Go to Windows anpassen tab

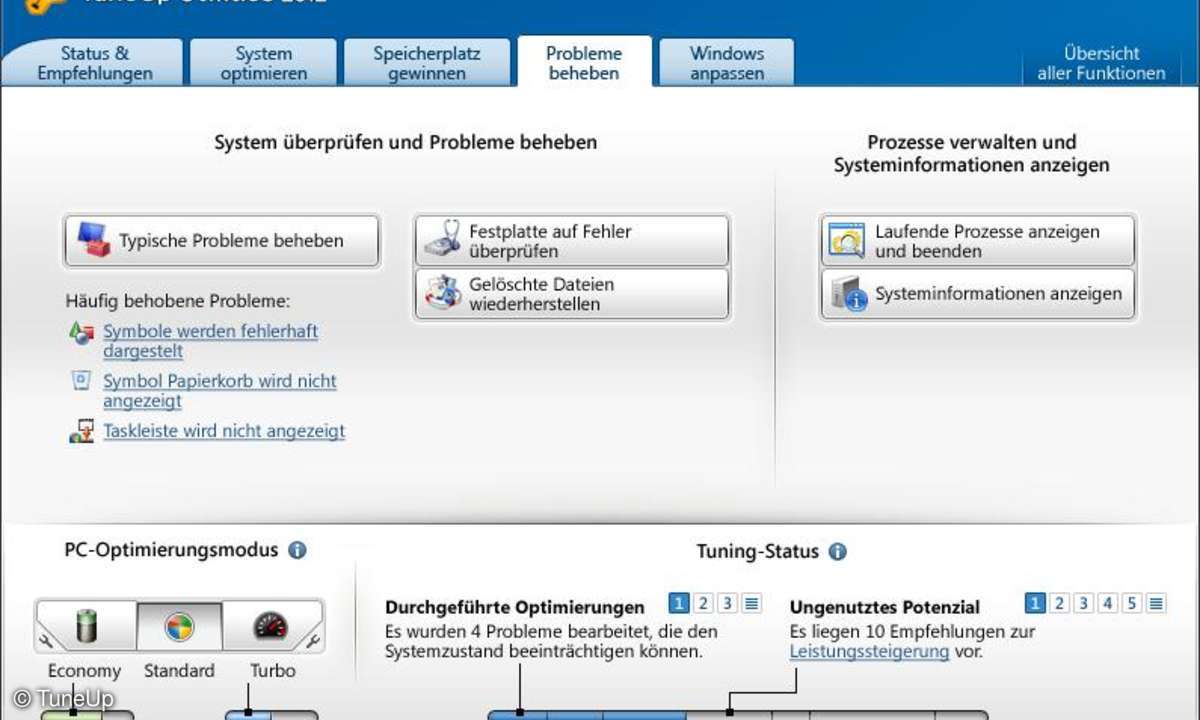(x=727, y=63)
